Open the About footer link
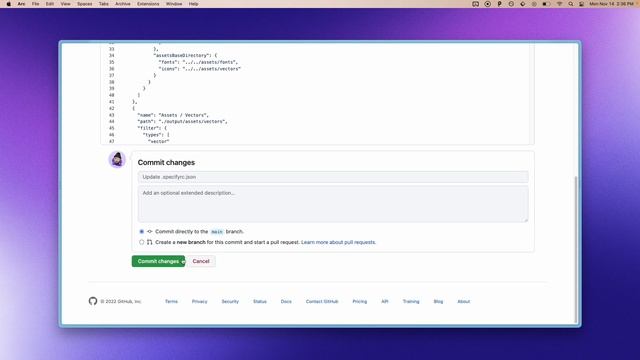The height and width of the screenshot is (360, 640). click(464, 301)
